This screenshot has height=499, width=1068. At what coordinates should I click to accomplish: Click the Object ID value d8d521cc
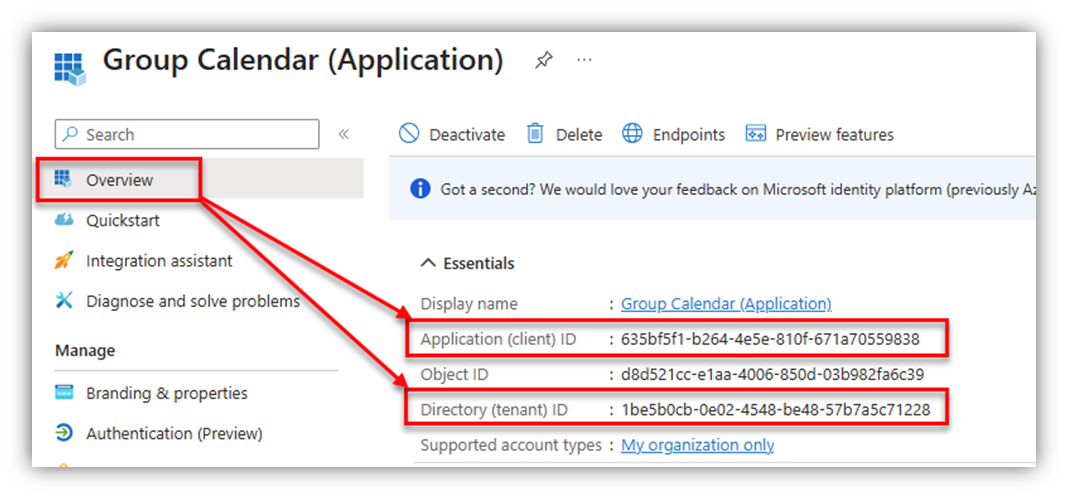[x=772, y=374]
